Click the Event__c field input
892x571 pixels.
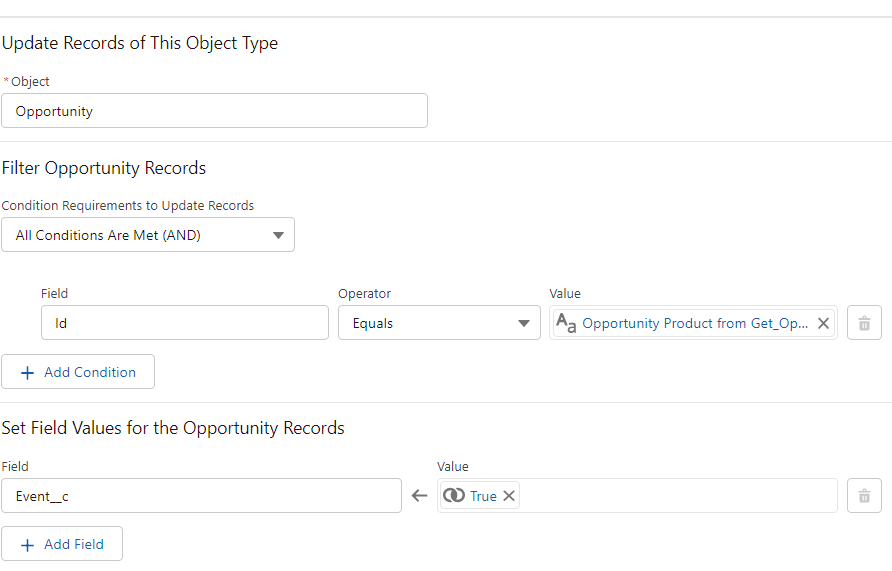201,496
